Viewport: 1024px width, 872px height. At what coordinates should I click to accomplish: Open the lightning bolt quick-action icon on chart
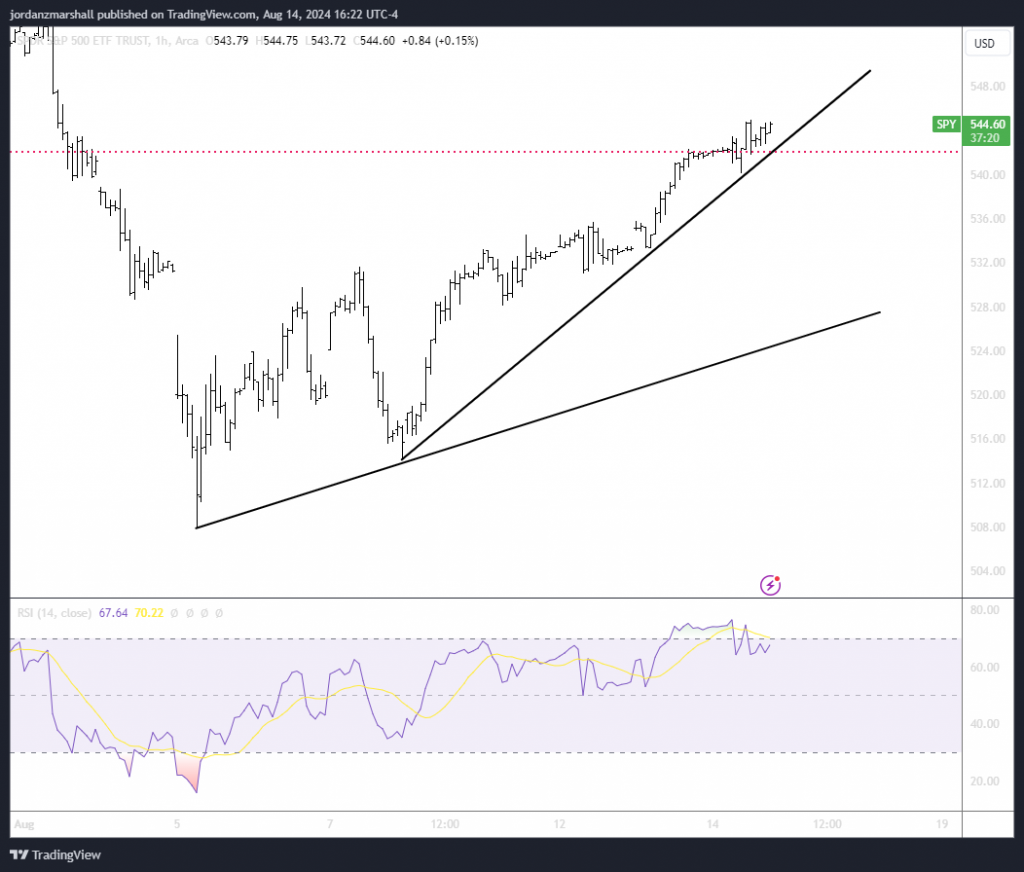point(769,584)
